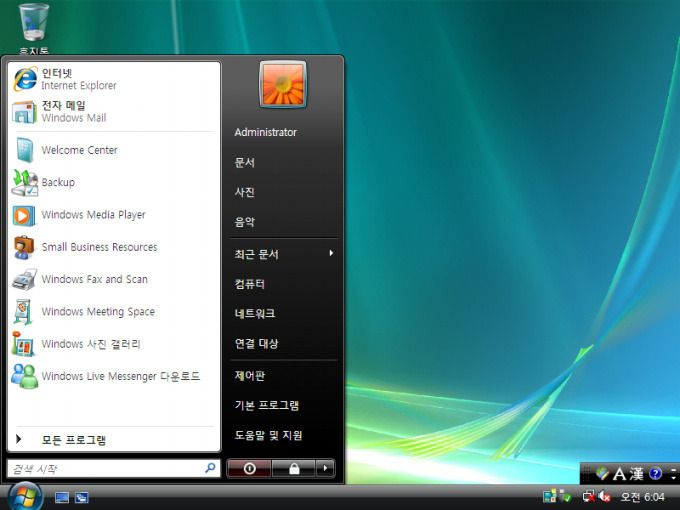Screen dimensions: 680x510
Task: Select 연결 대상 in the Start menu
Action: click(256, 343)
